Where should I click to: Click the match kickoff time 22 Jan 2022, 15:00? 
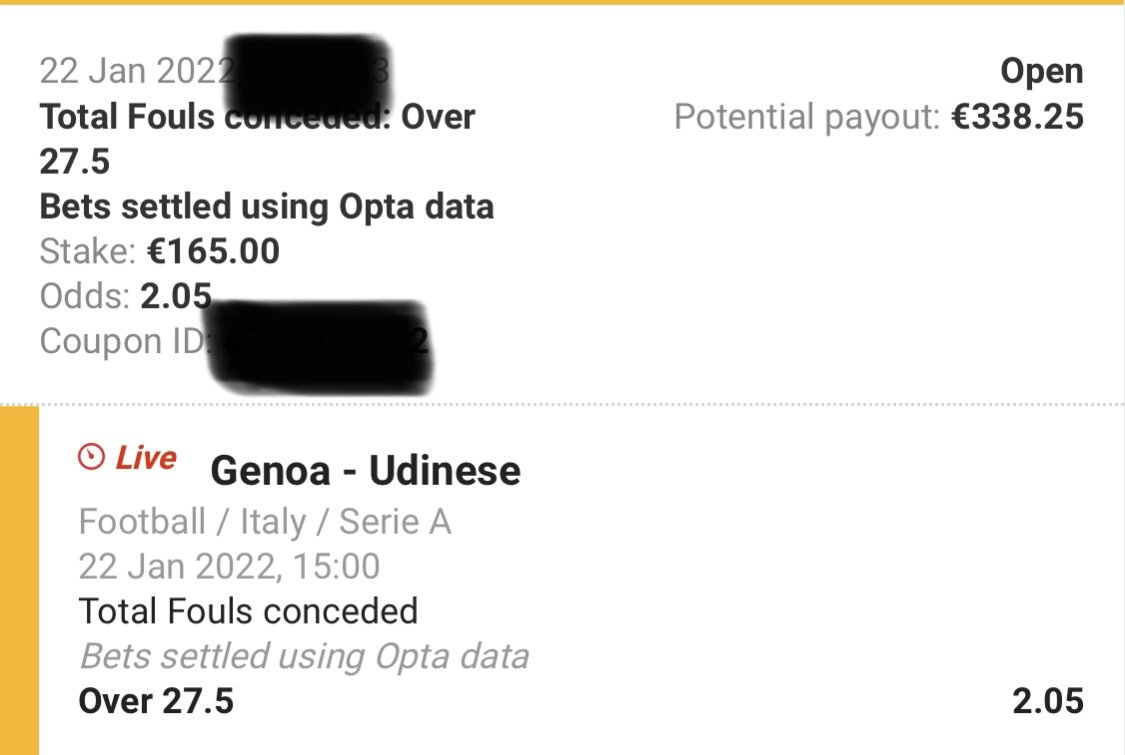click(229, 567)
